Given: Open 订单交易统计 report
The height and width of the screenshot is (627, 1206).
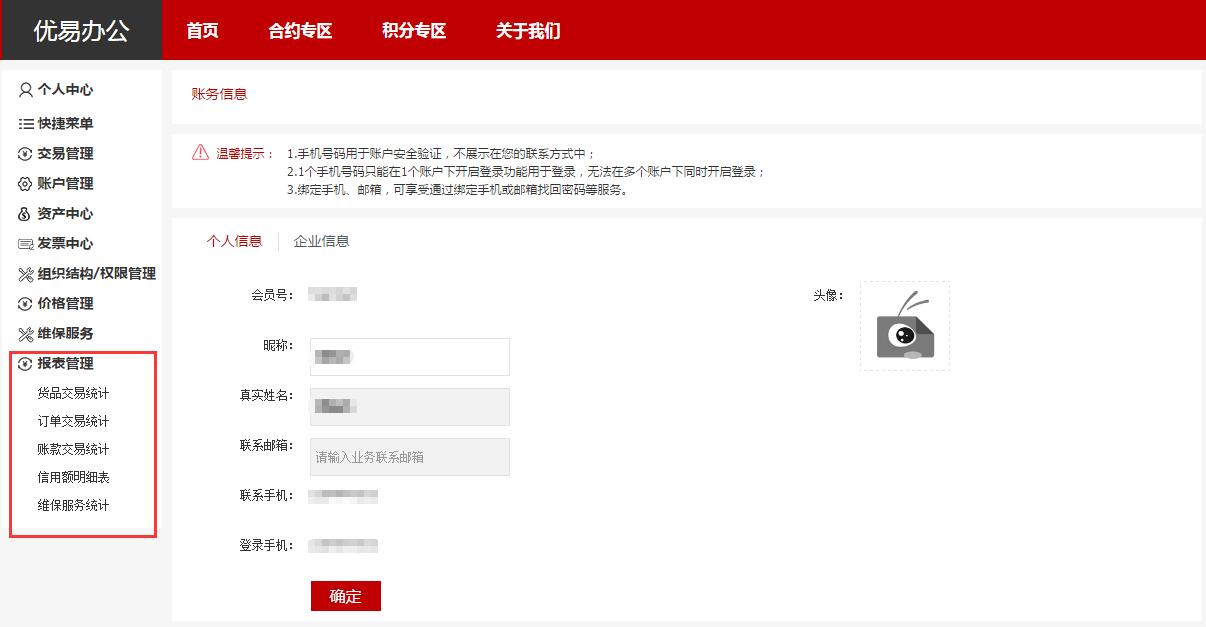Looking at the screenshot, I should tap(73, 421).
